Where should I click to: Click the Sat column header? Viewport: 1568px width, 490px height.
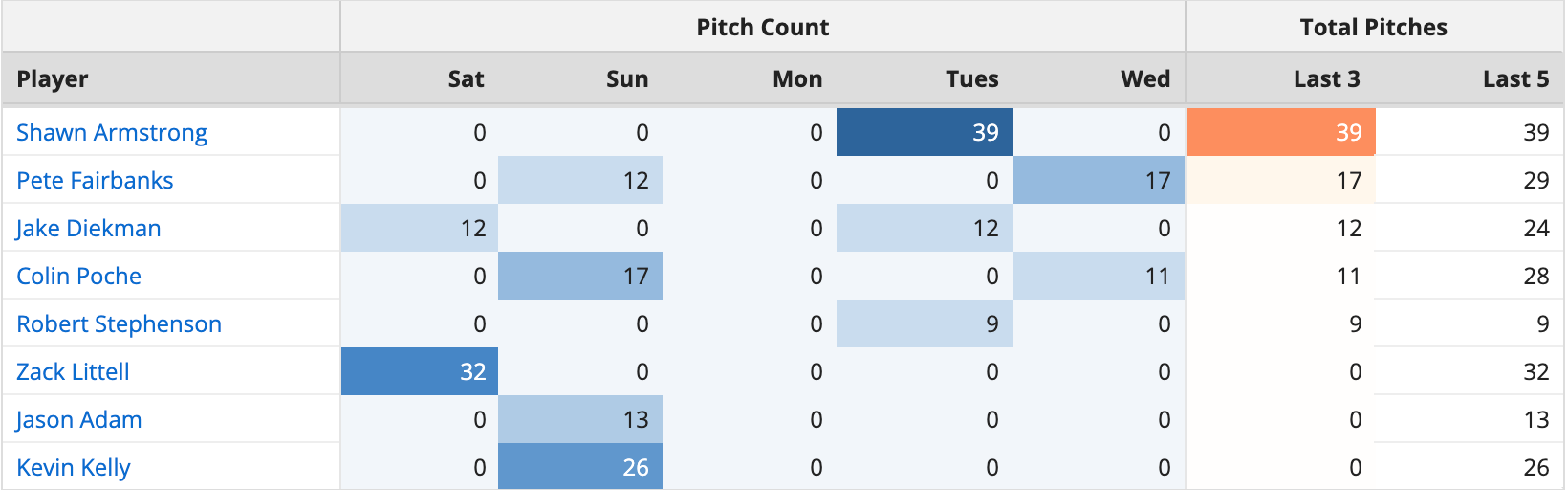coord(466,78)
